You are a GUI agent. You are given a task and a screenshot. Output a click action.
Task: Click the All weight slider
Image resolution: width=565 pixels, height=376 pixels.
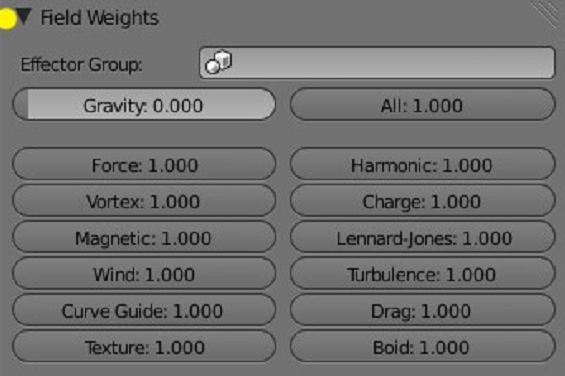(x=422, y=105)
